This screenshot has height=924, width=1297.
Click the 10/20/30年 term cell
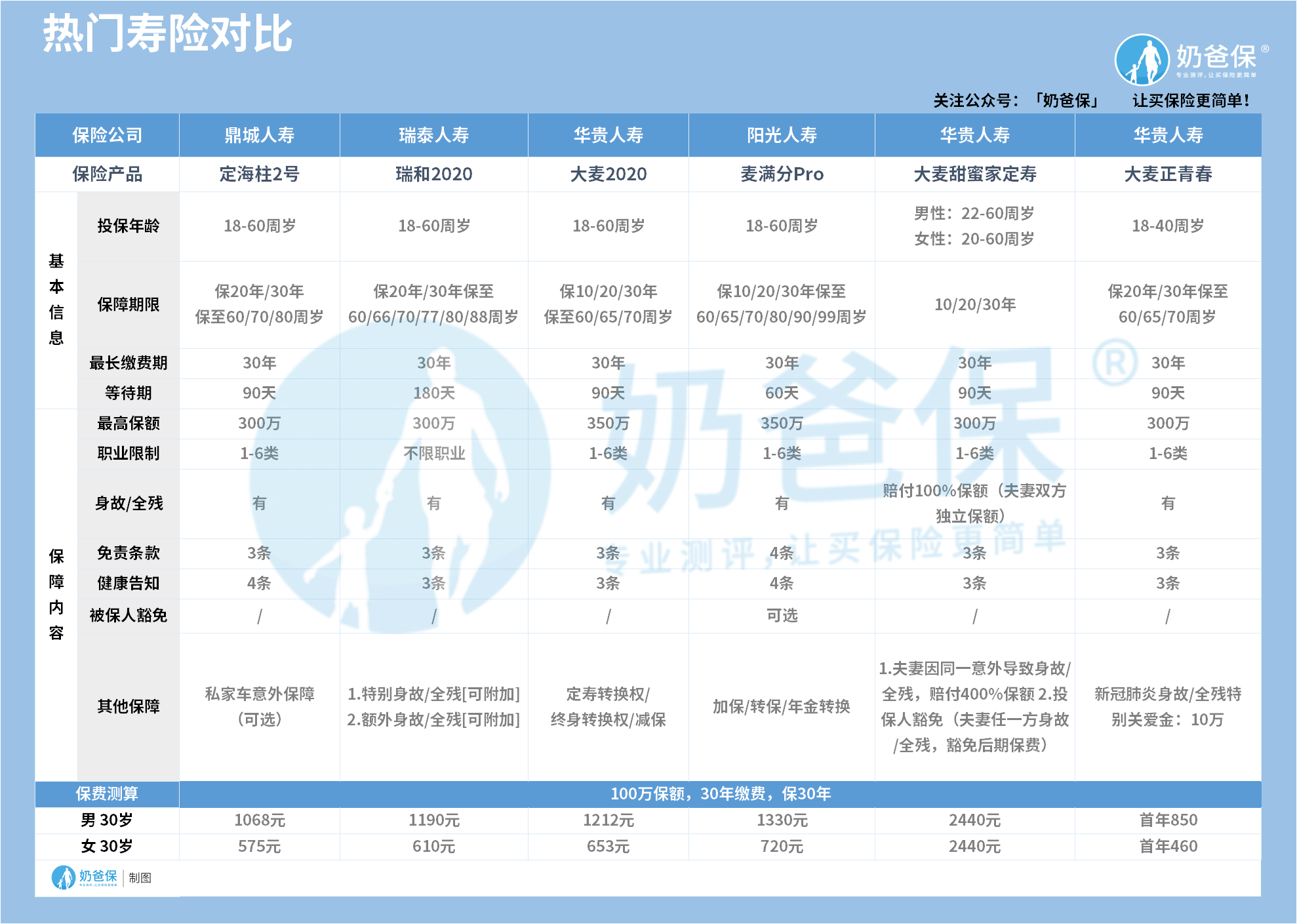pyautogui.click(x=975, y=304)
